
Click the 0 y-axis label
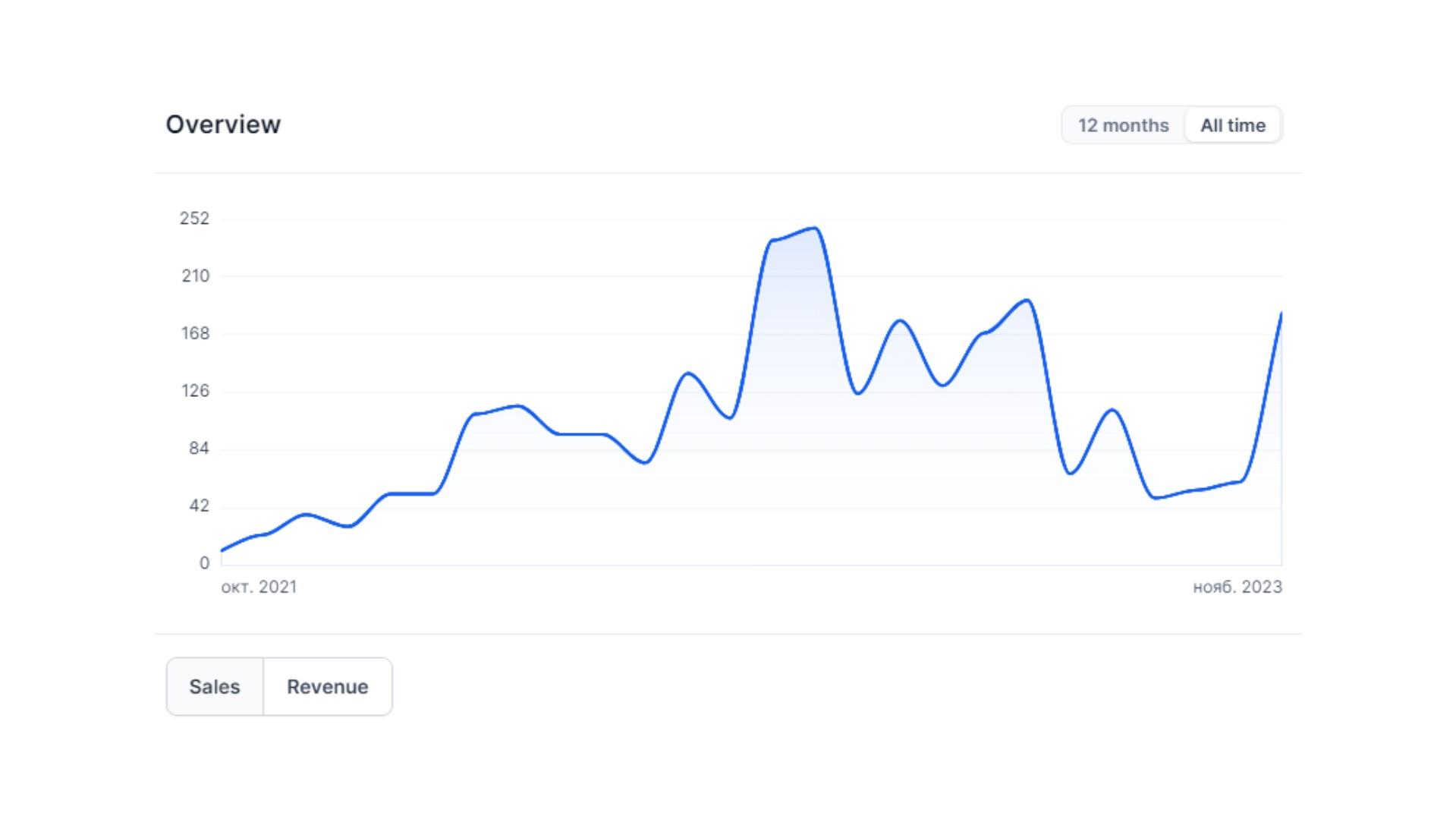click(204, 563)
